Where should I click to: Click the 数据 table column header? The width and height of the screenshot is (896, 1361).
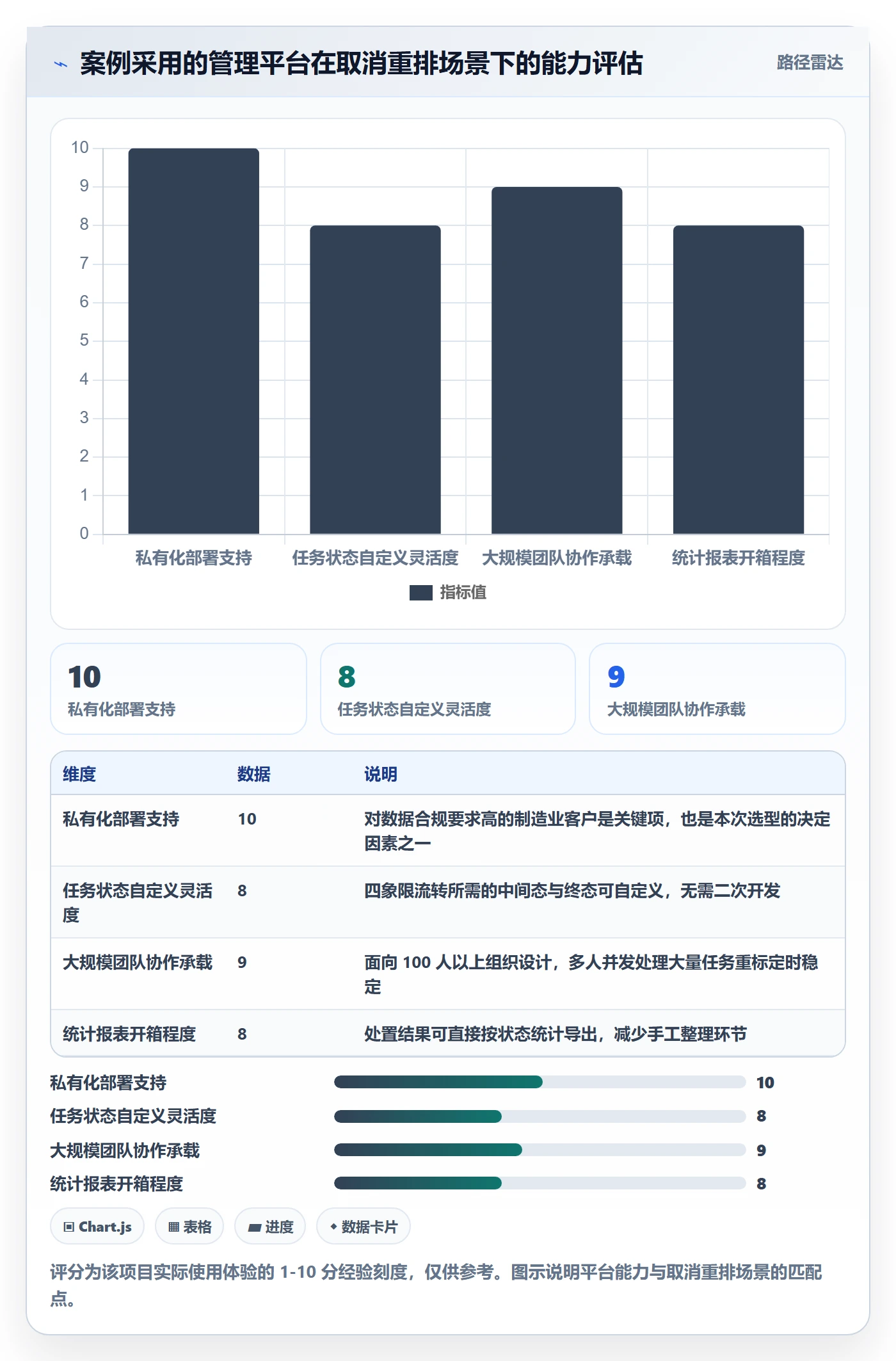point(253,774)
